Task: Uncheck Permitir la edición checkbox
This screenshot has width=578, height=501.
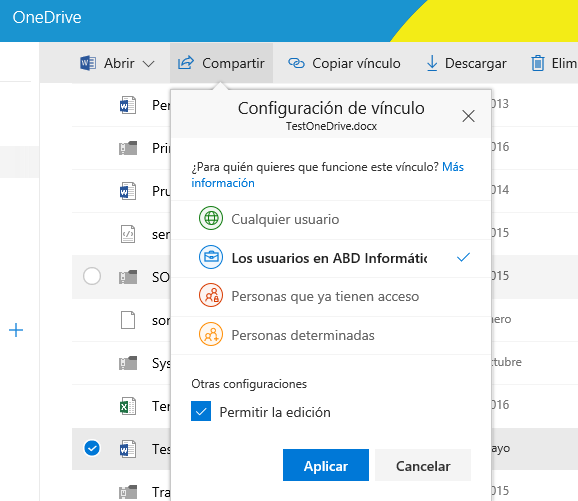Action: pos(201,411)
